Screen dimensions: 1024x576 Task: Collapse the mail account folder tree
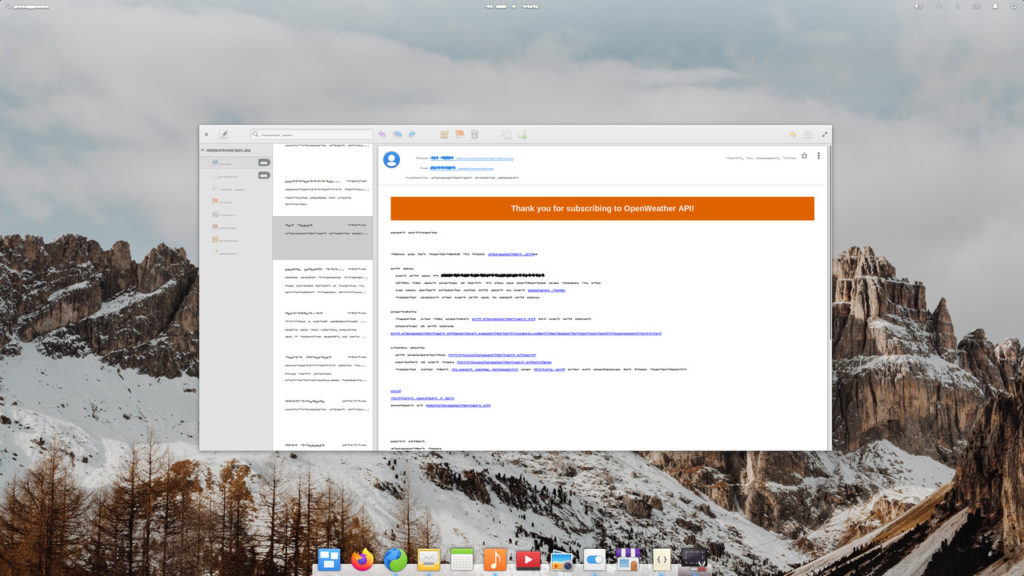(x=202, y=150)
